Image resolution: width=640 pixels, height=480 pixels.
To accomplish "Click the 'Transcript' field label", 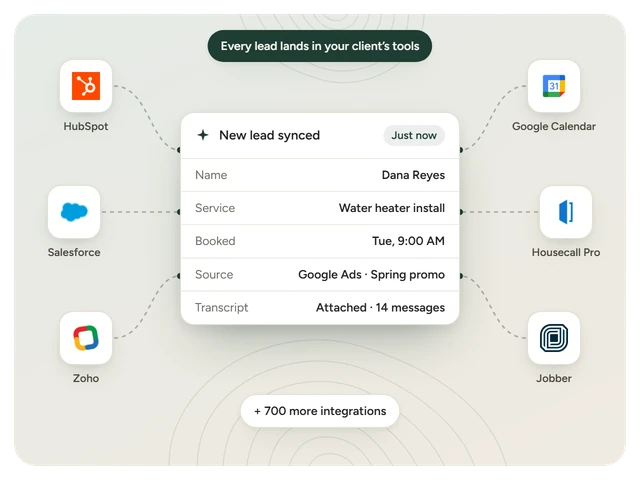I will [222, 308].
